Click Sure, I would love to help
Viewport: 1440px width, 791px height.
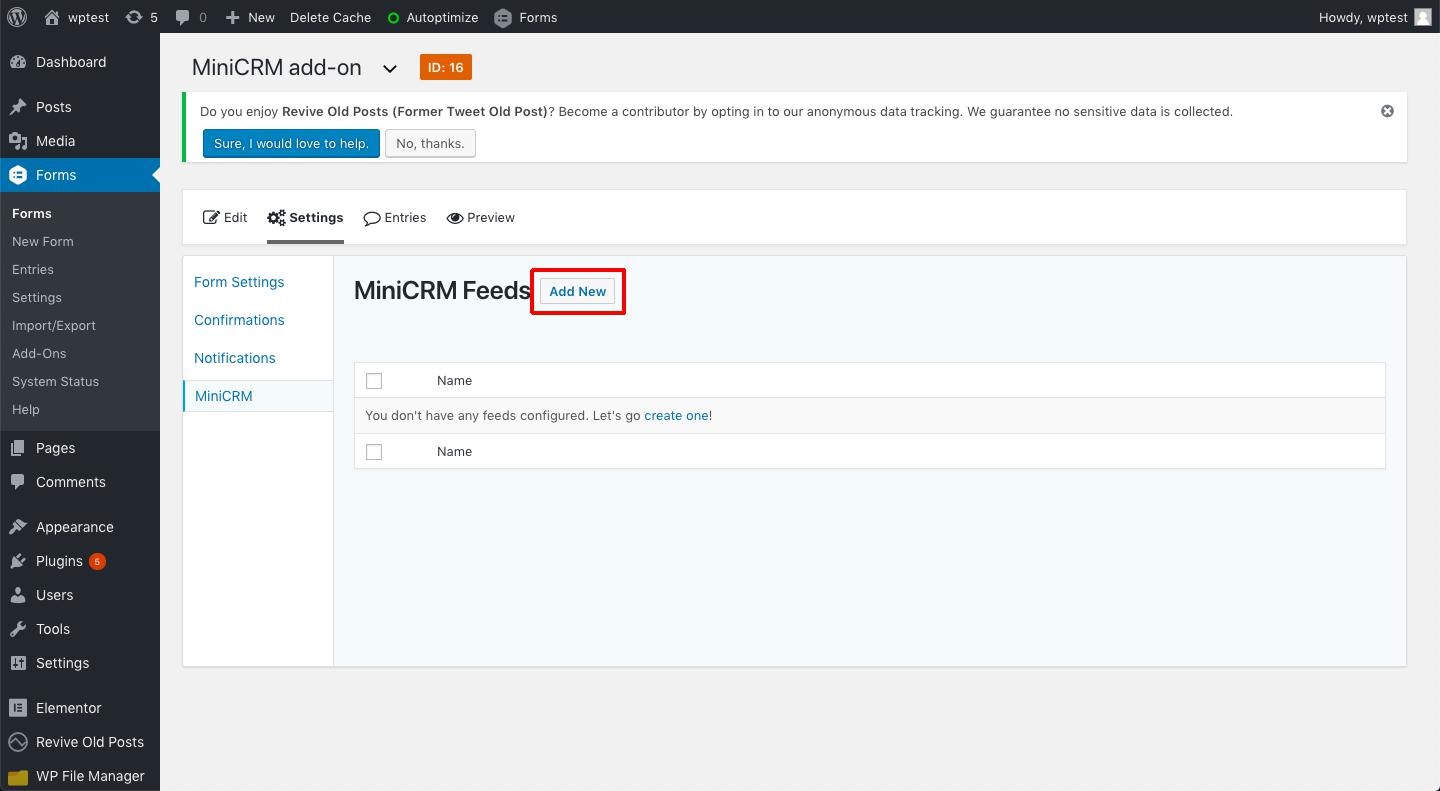pyautogui.click(x=291, y=143)
